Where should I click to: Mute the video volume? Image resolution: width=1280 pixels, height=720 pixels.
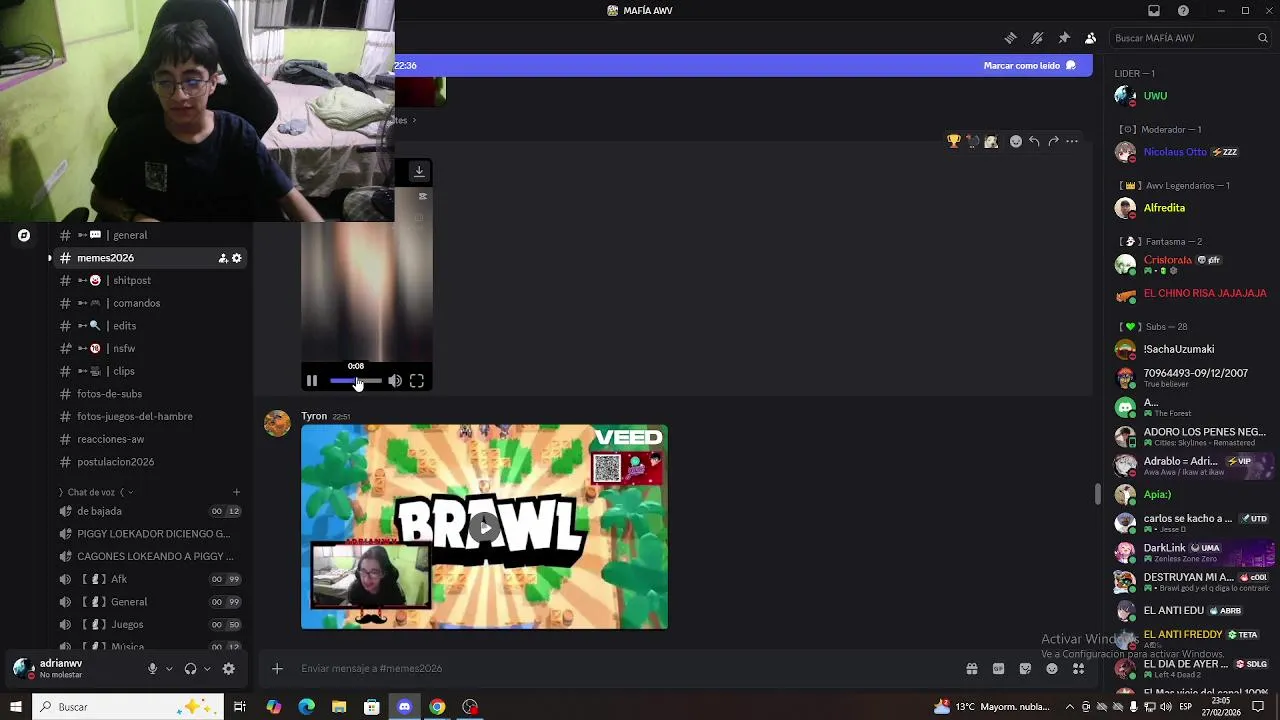coord(395,381)
